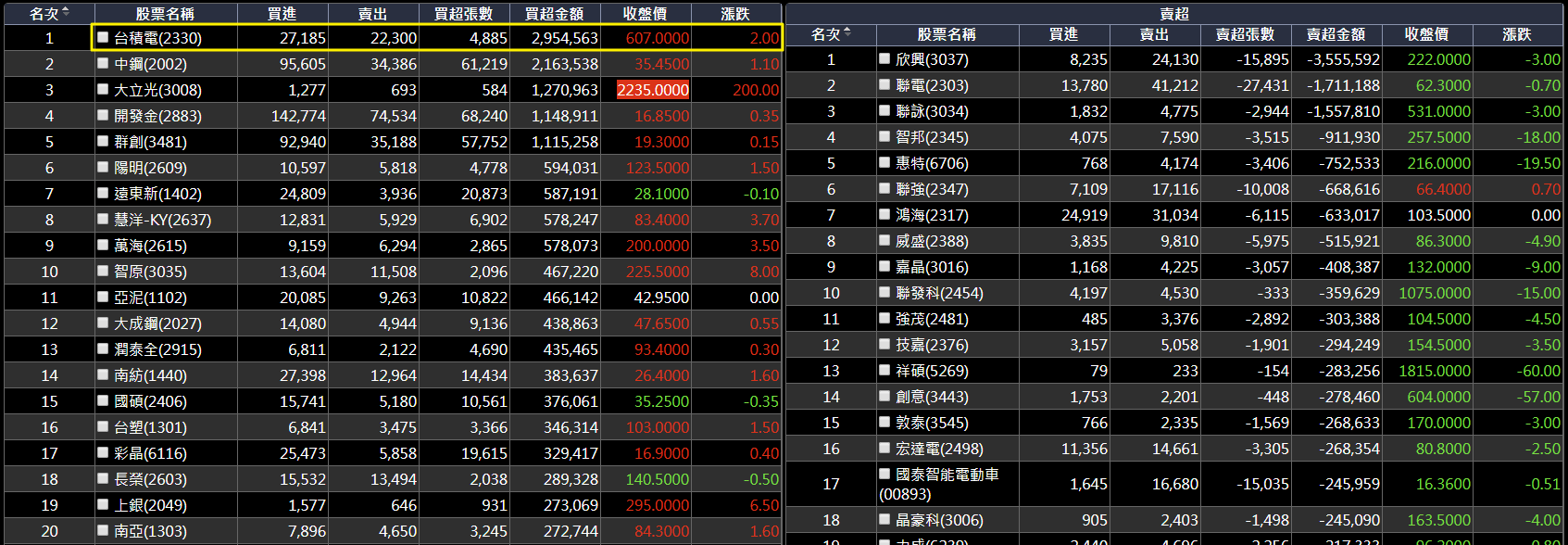1568x545 pixels.
Task: Tick checkbox next to 長榮(2603)
Action: (104, 479)
